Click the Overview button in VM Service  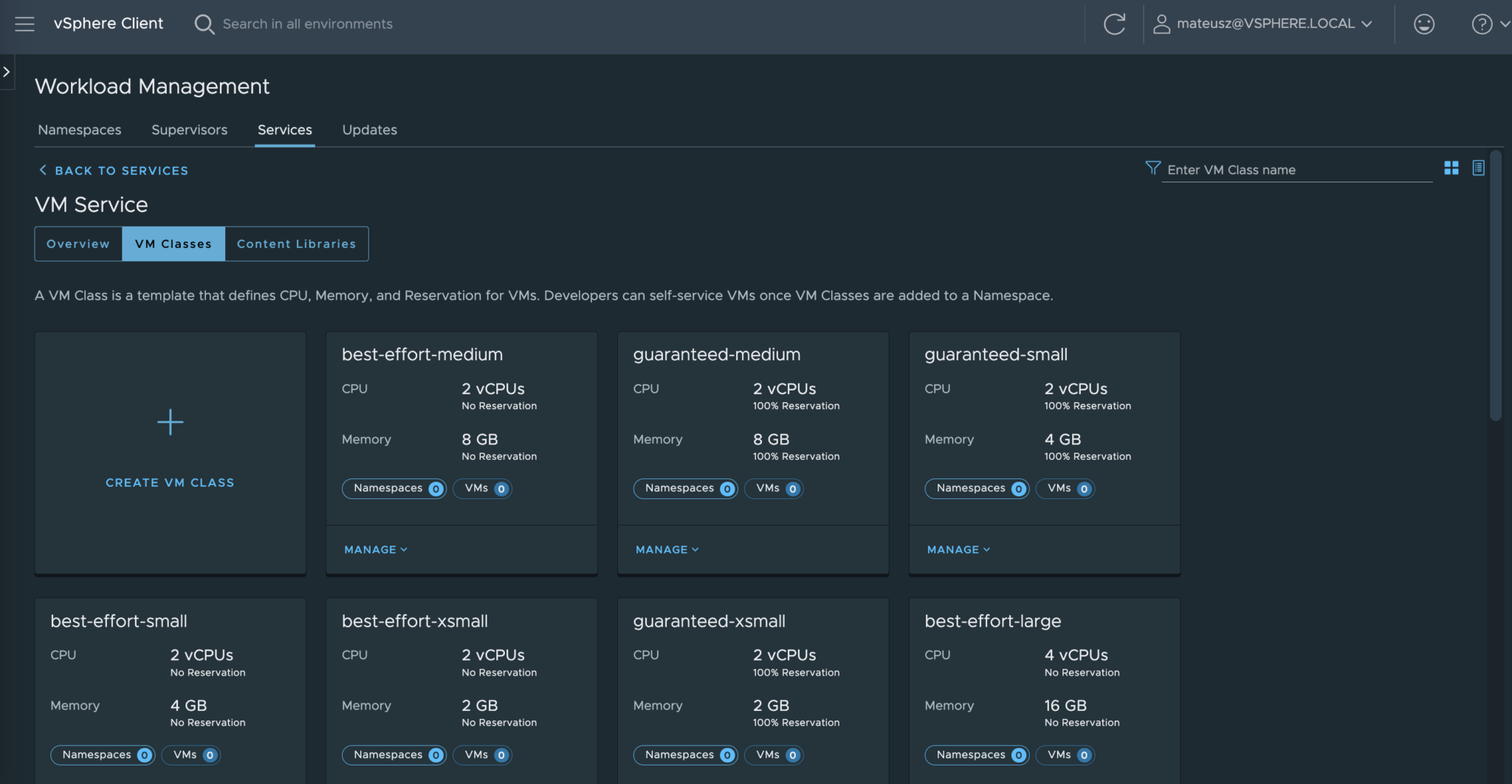pyautogui.click(x=78, y=244)
